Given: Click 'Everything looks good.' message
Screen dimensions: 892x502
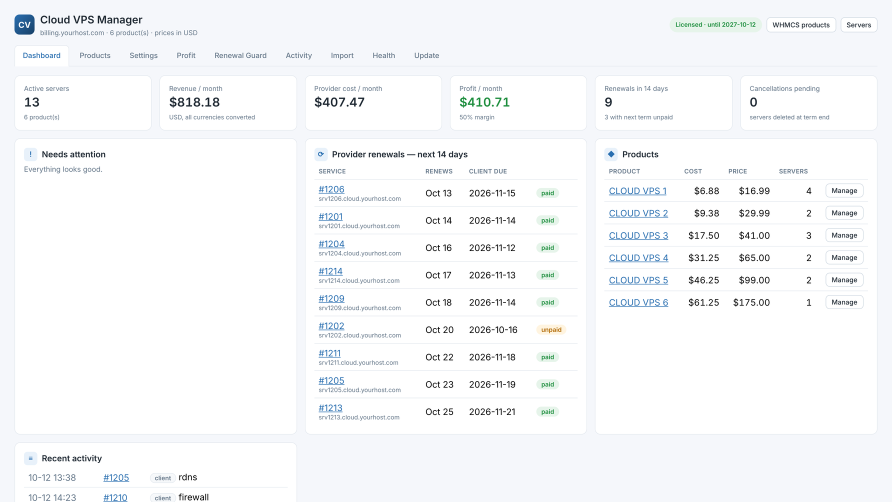Looking at the screenshot, I should point(63,170).
